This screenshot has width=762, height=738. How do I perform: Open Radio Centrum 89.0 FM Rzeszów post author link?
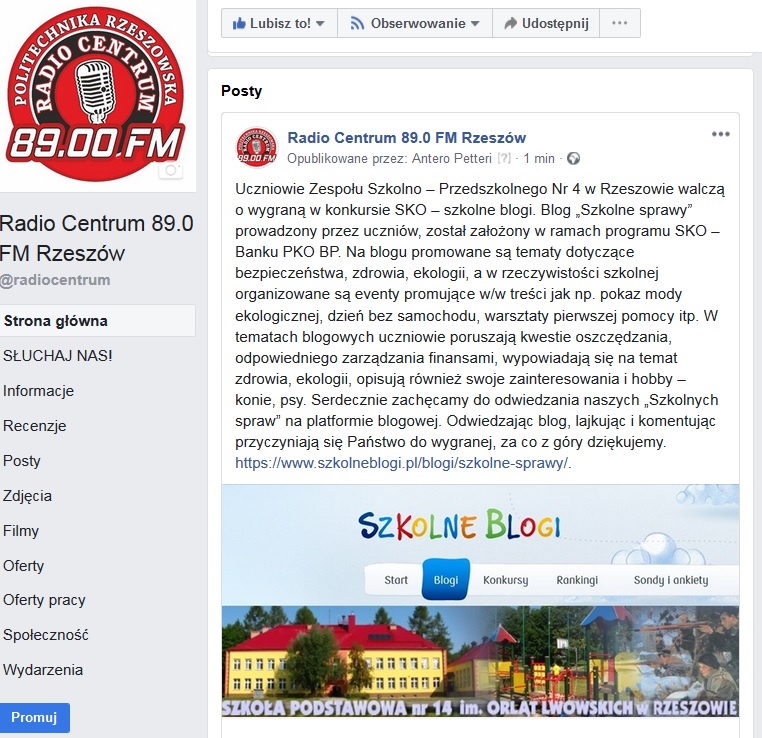pyautogui.click(x=407, y=137)
